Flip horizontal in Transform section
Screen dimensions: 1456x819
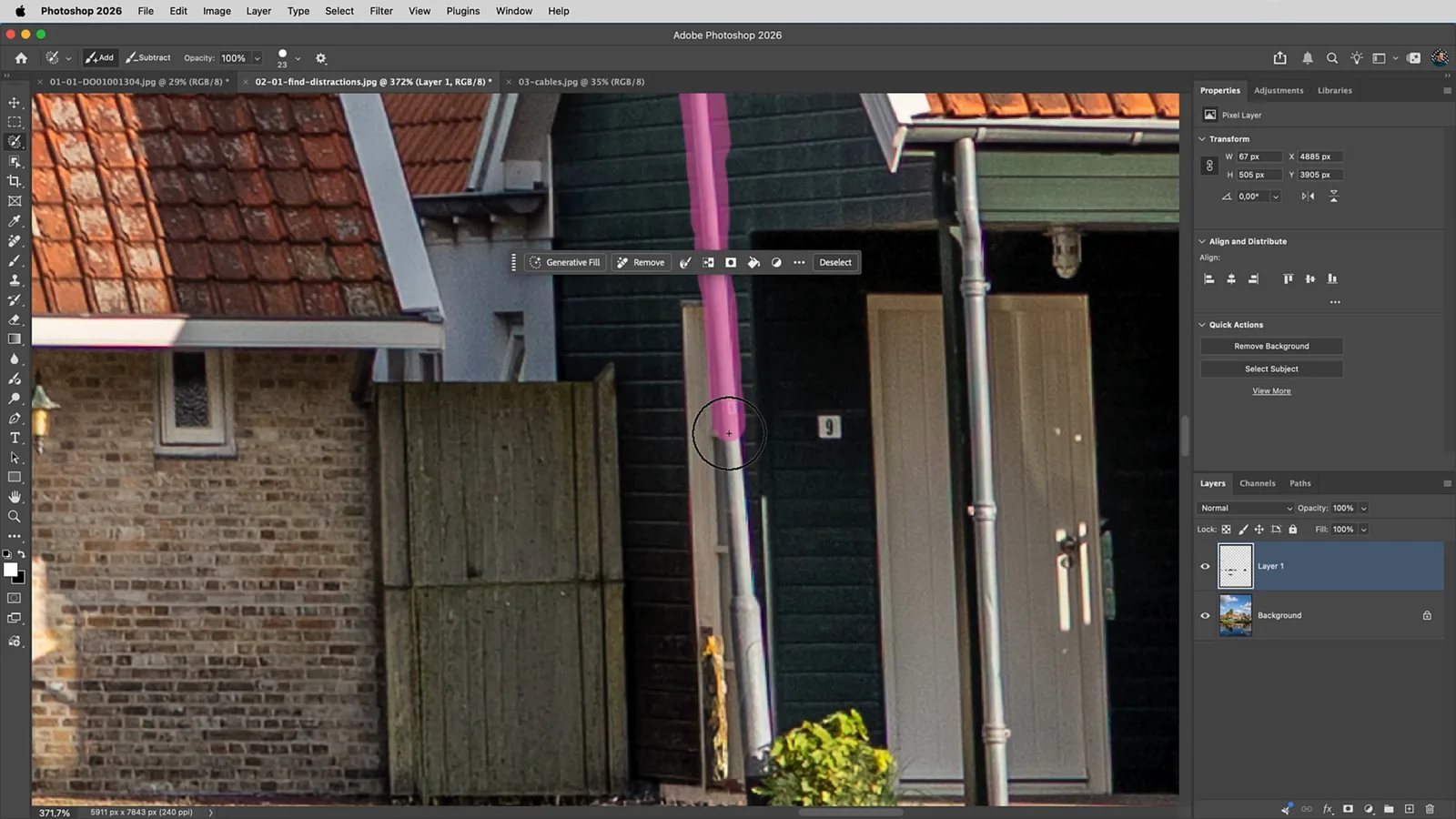click(x=1308, y=197)
